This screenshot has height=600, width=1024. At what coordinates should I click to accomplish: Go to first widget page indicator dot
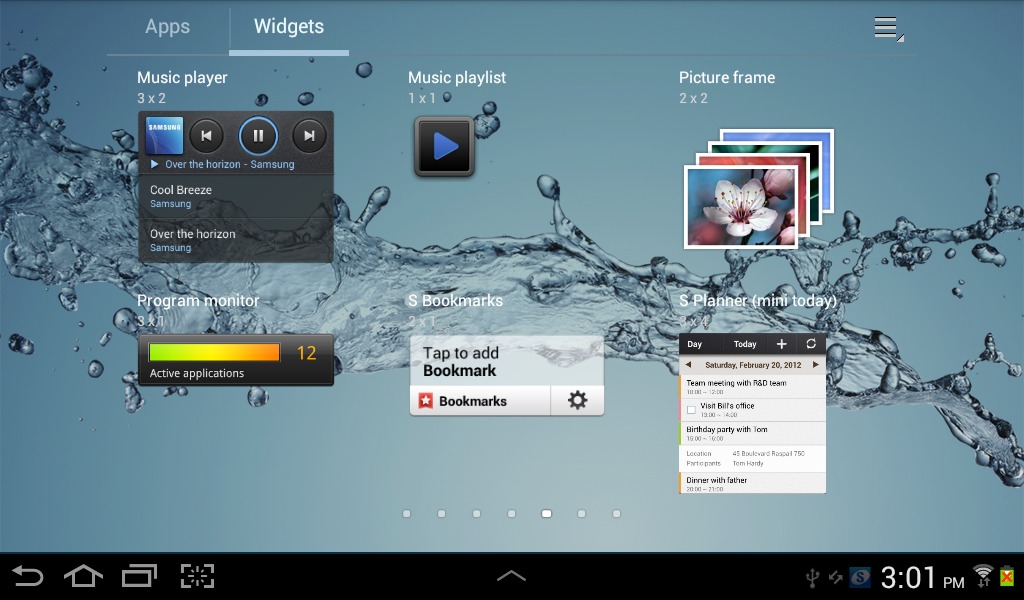click(x=407, y=514)
